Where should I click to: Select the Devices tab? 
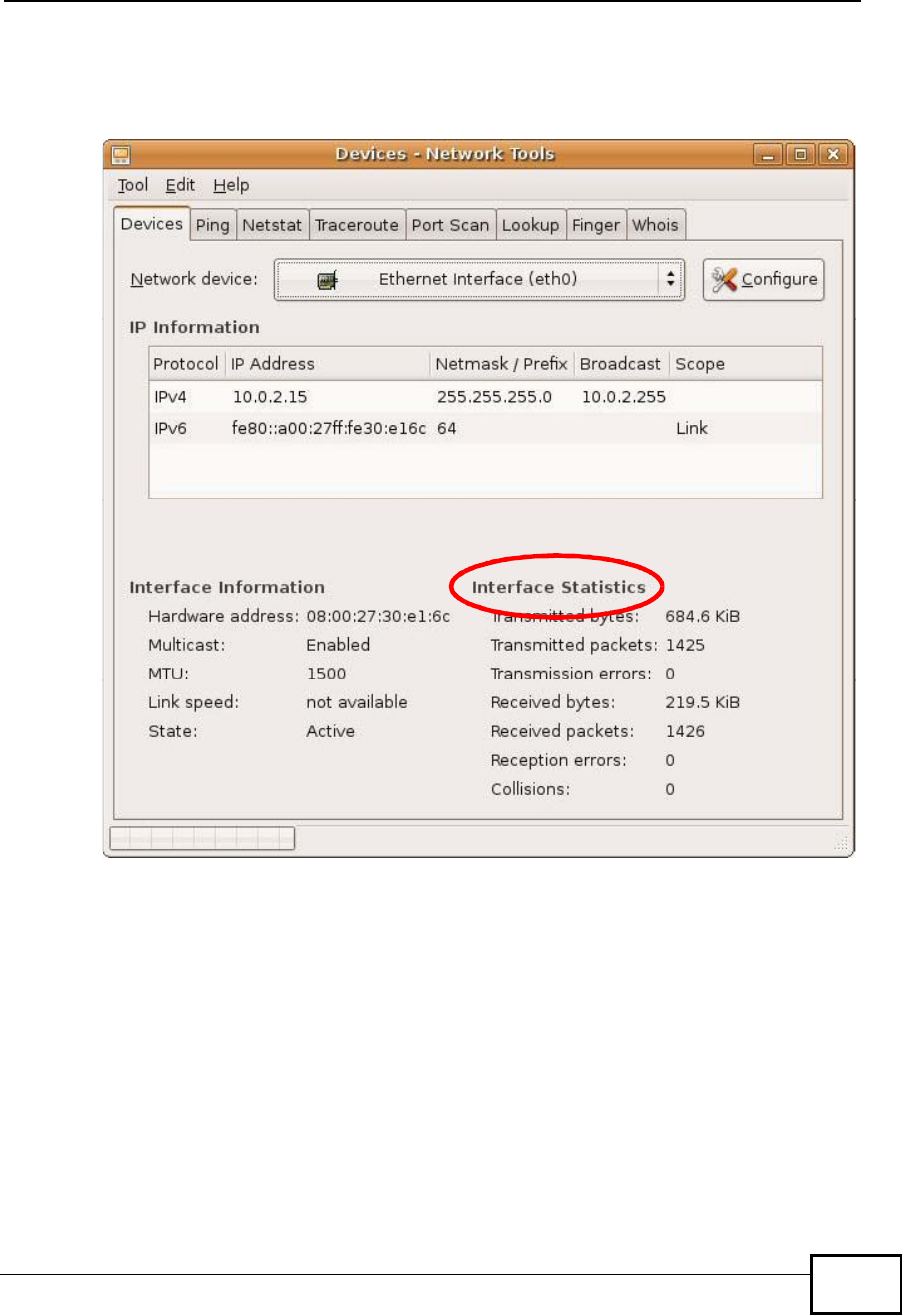152,223
